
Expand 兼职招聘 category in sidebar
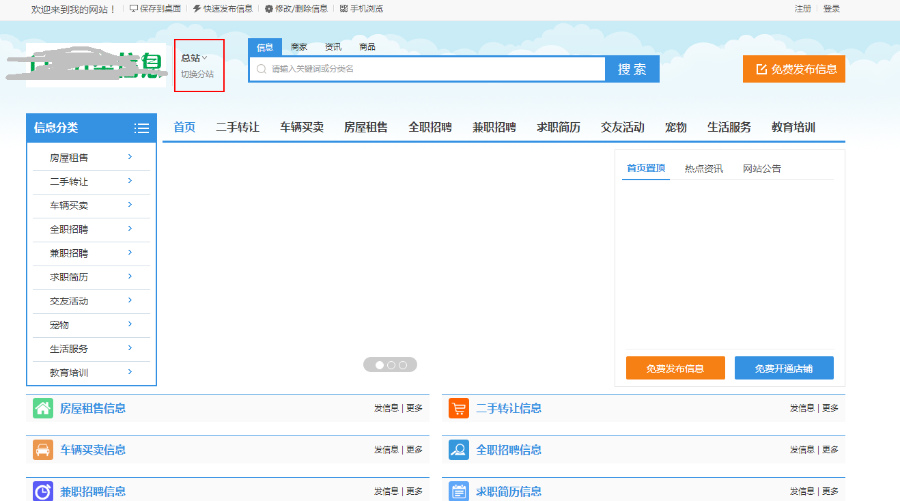pos(91,253)
